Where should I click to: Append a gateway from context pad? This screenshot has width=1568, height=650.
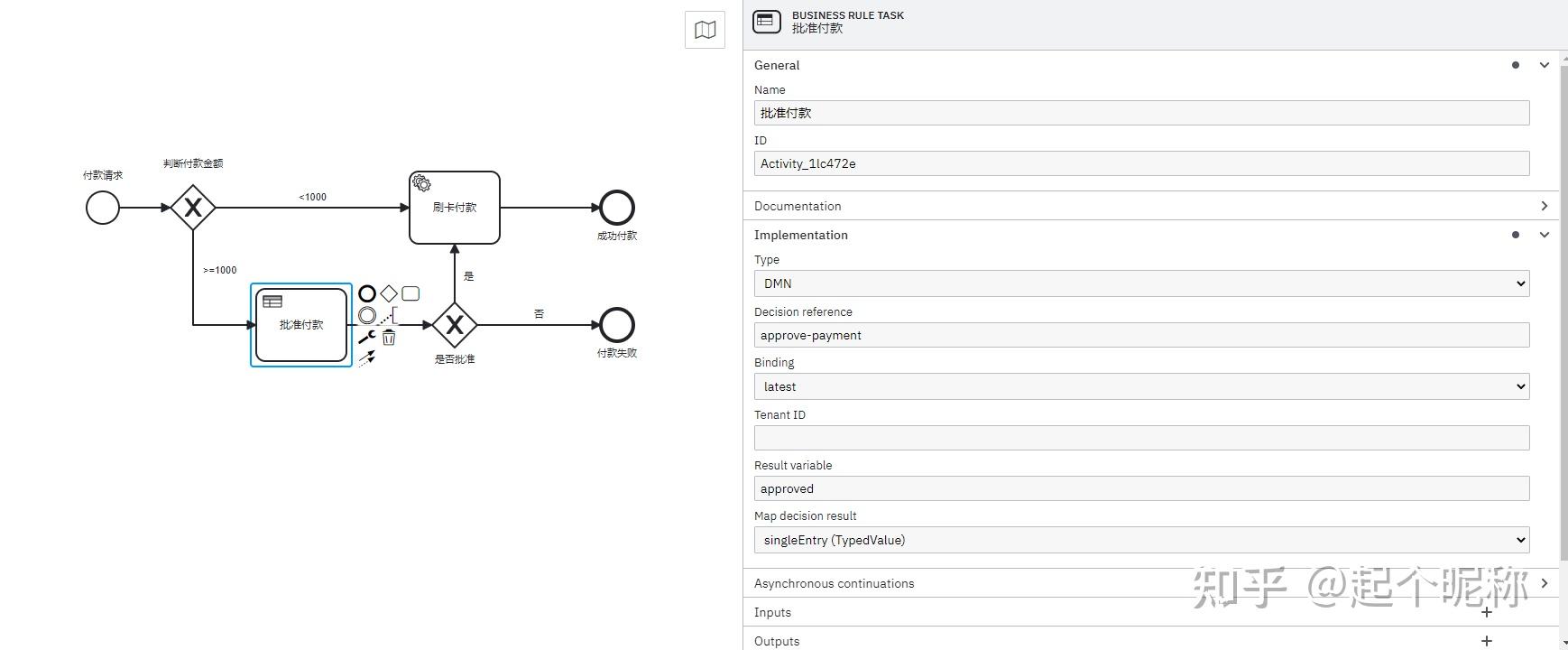(x=389, y=293)
